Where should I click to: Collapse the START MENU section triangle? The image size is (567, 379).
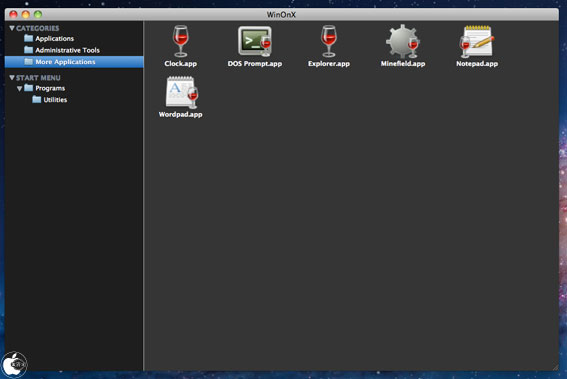[12, 77]
